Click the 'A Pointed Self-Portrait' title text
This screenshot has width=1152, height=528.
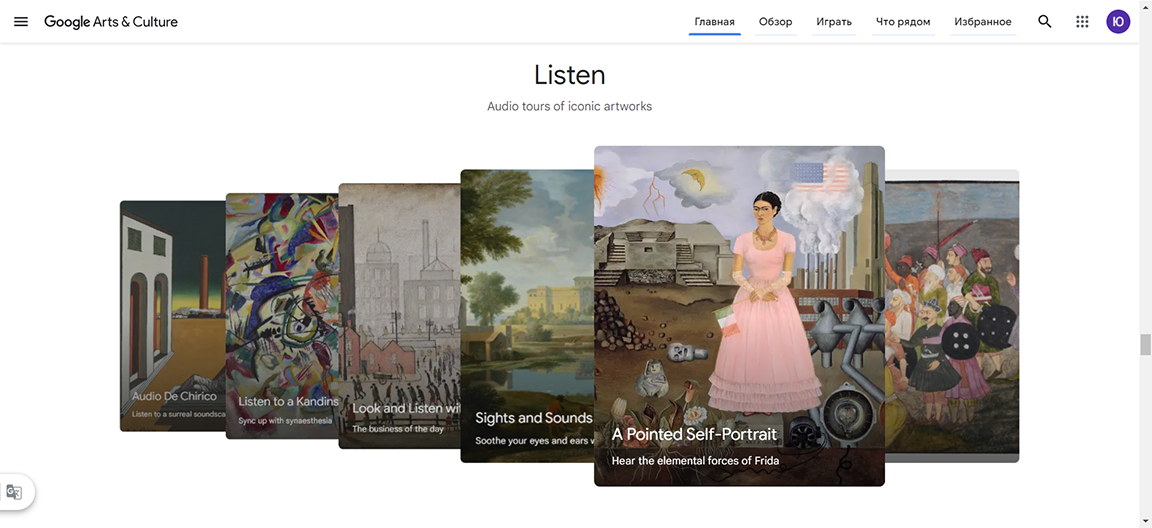click(694, 434)
